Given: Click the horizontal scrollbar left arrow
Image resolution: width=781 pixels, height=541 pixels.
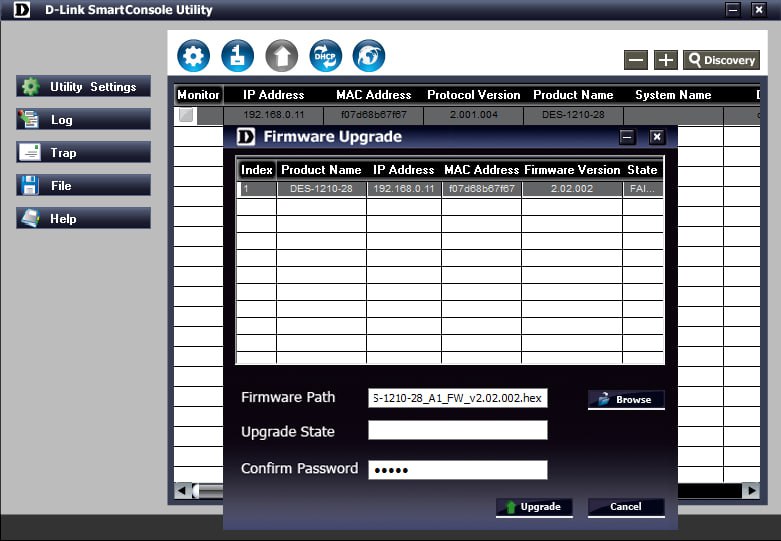Looking at the screenshot, I should (x=182, y=491).
